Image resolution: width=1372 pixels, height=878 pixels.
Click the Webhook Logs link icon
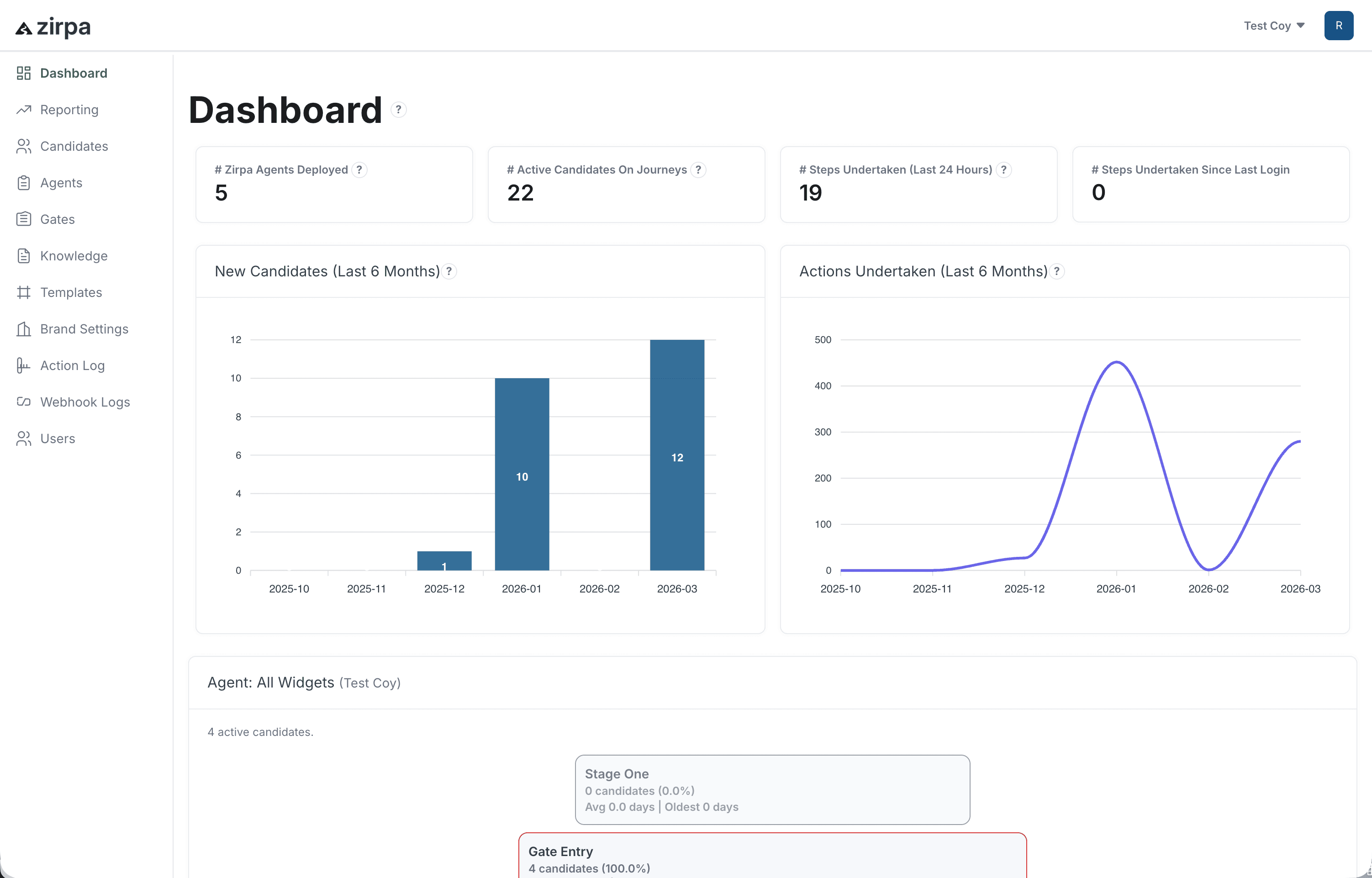(23, 402)
